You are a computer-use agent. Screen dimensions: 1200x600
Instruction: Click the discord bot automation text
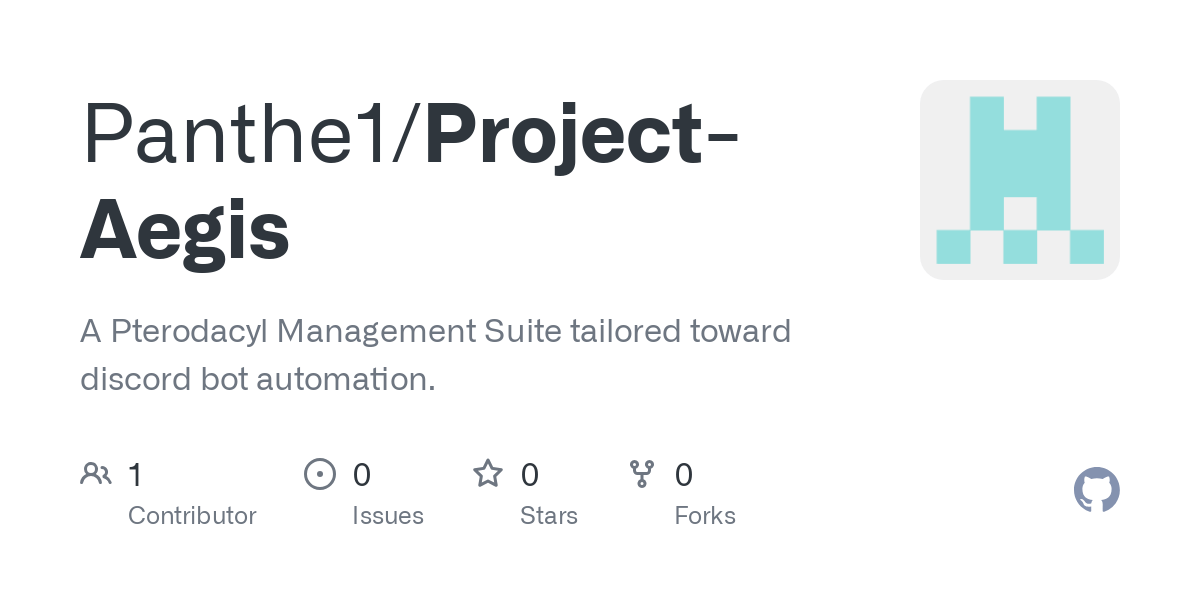(258, 380)
